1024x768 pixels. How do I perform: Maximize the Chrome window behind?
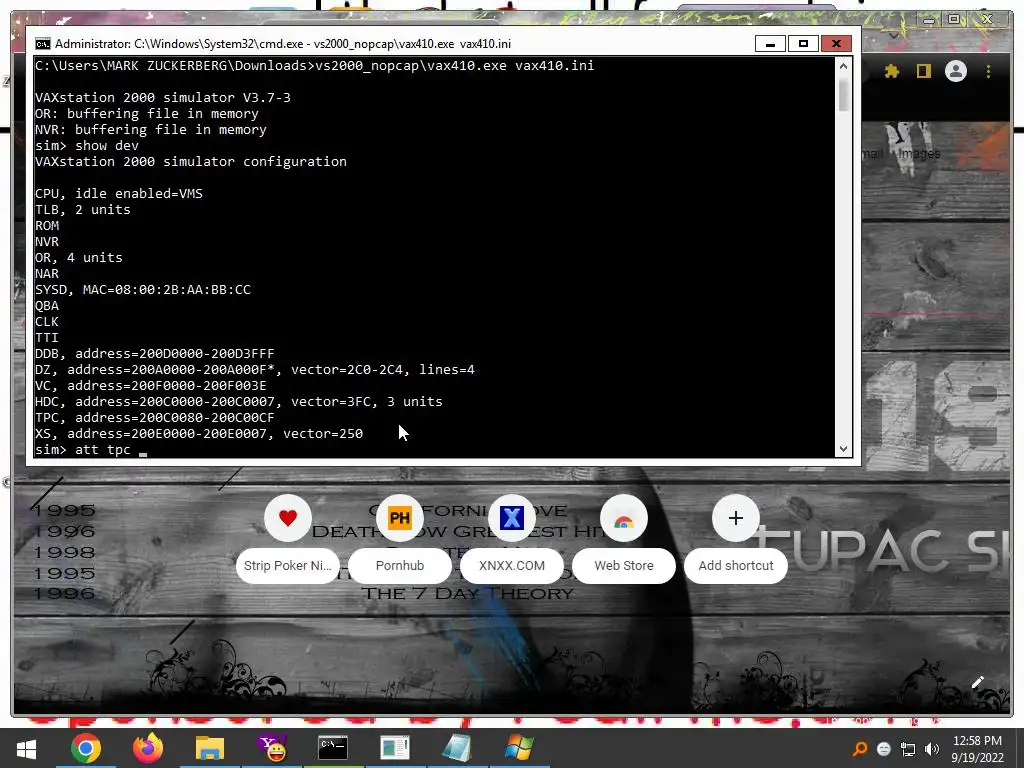coord(953,20)
